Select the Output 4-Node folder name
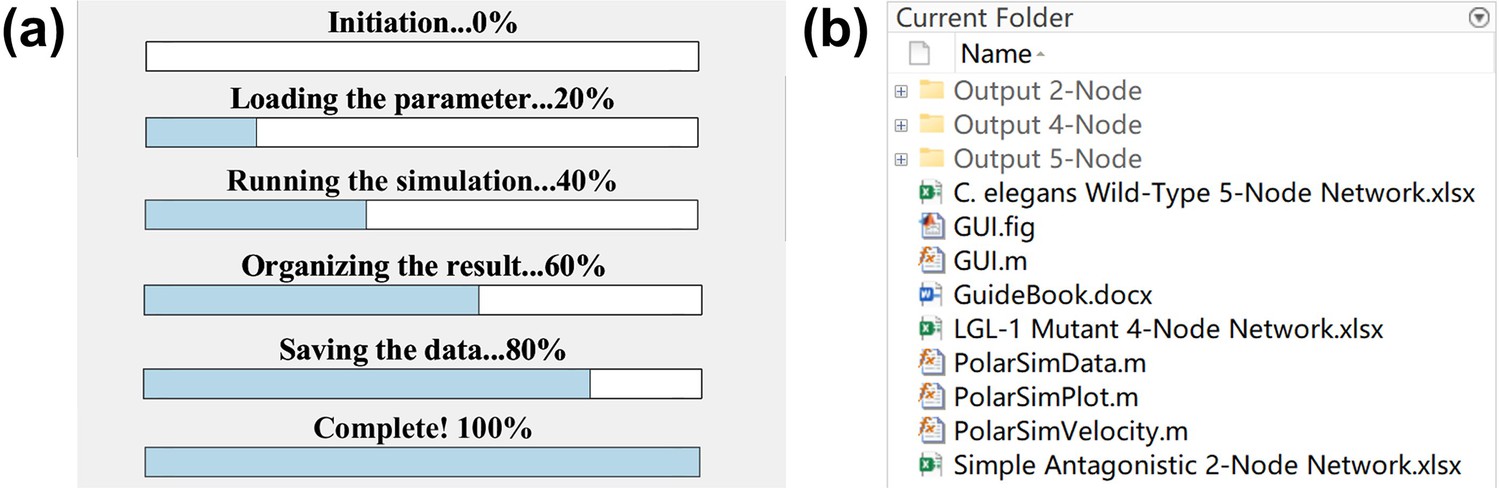 click(x=1047, y=125)
